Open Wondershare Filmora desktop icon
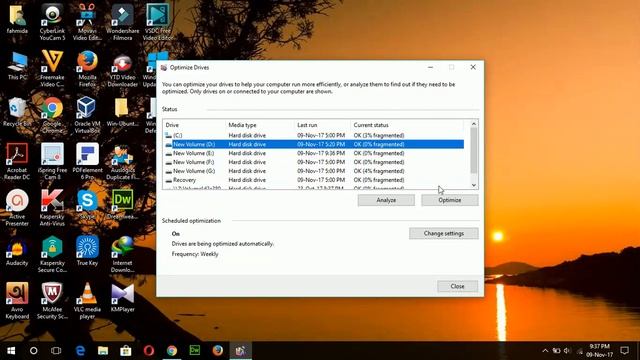The height and width of the screenshot is (360, 640). point(122,22)
